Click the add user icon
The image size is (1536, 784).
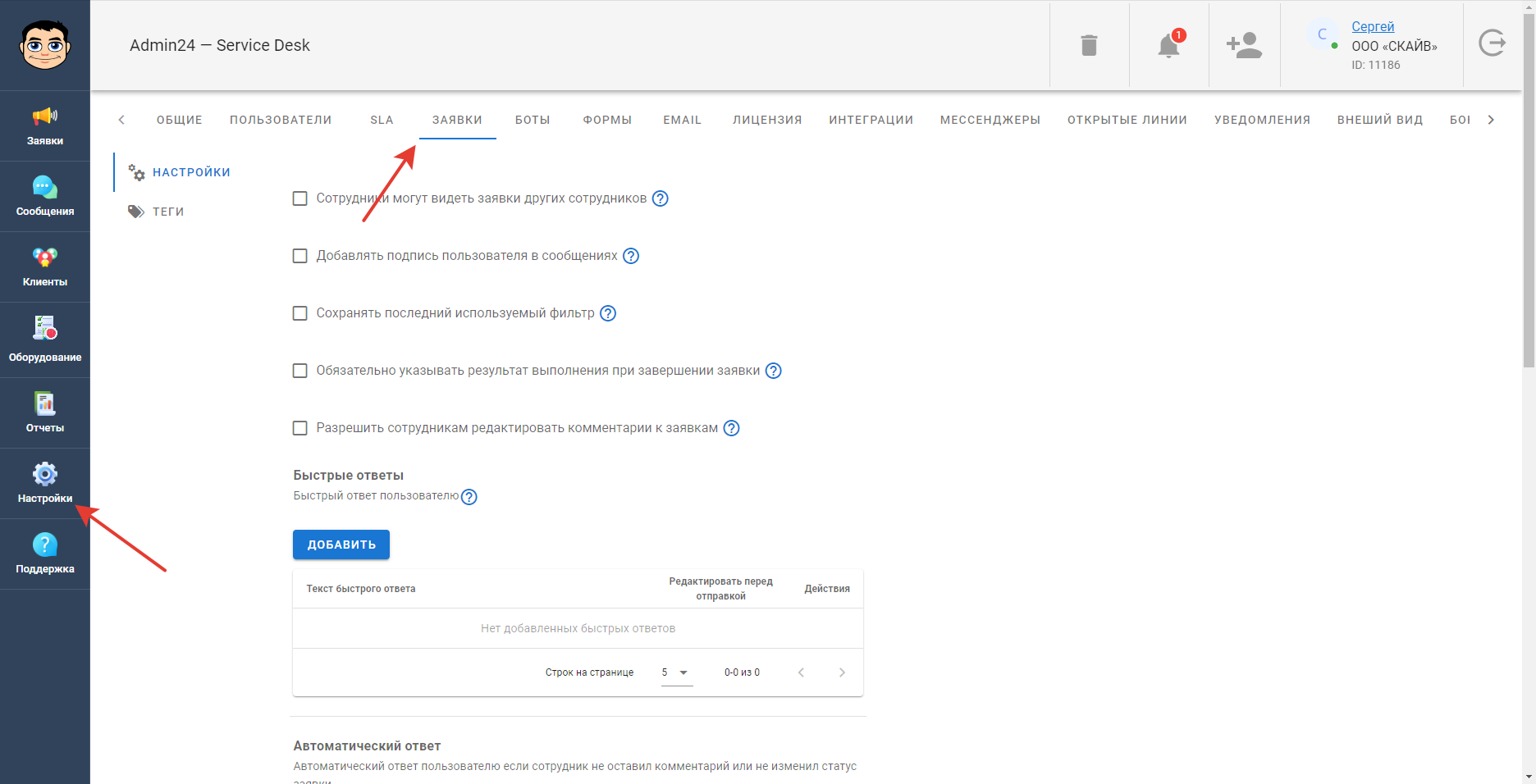click(1244, 45)
